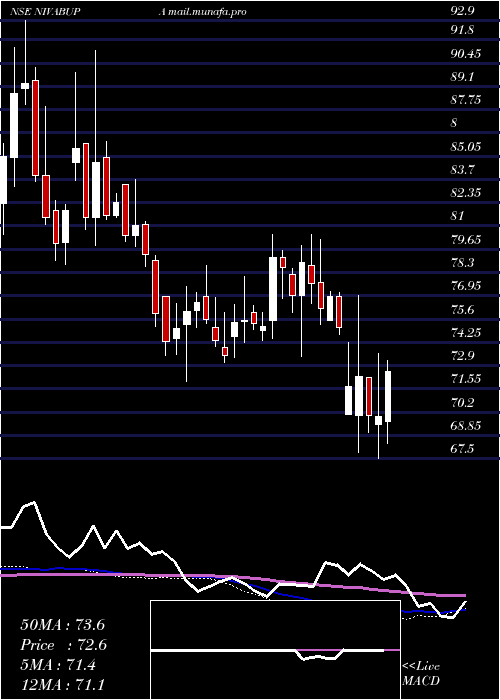Click the NSE NIVABUP ticker label

click(45, 12)
